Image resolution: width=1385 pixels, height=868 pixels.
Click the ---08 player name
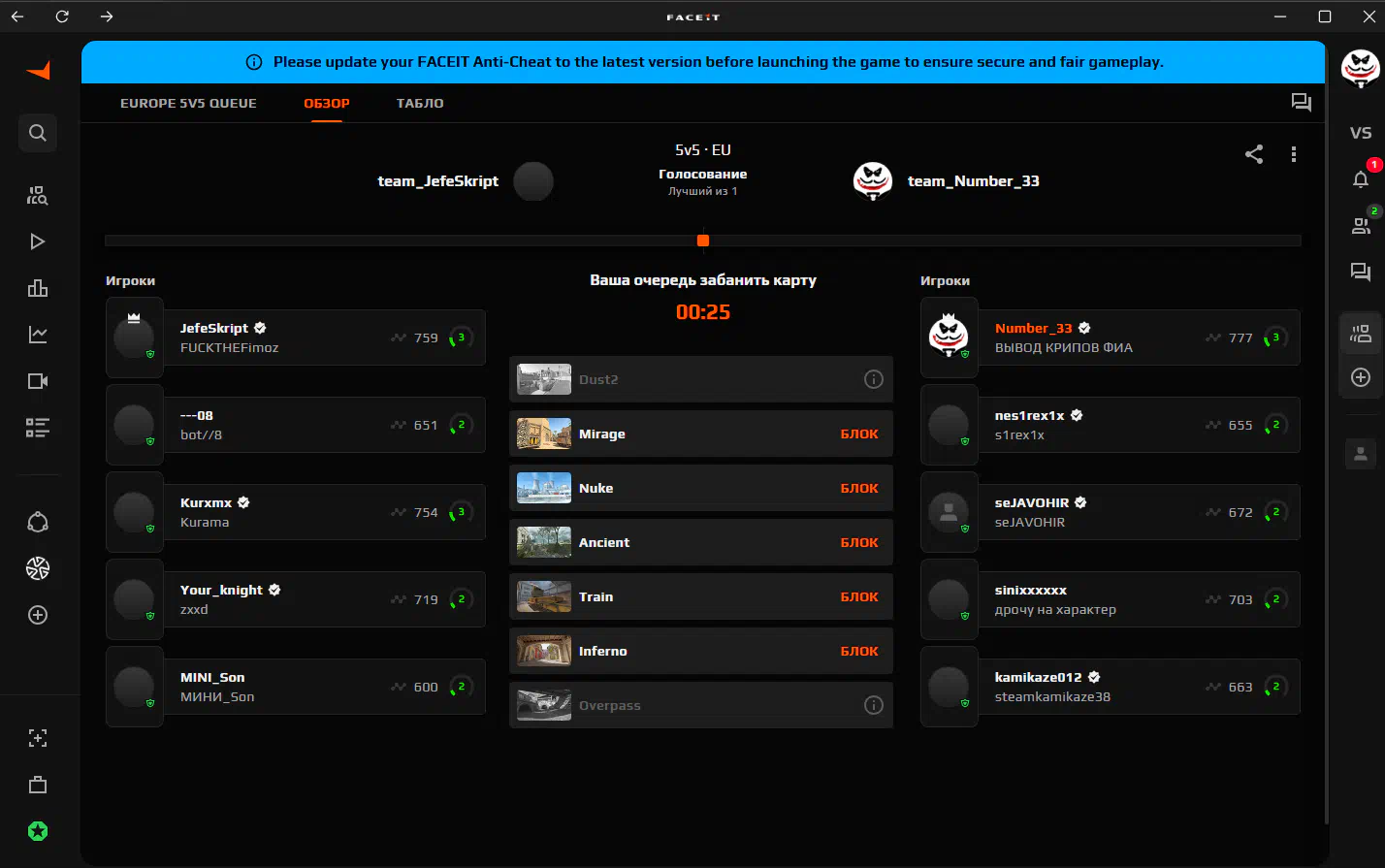pyautogui.click(x=197, y=415)
